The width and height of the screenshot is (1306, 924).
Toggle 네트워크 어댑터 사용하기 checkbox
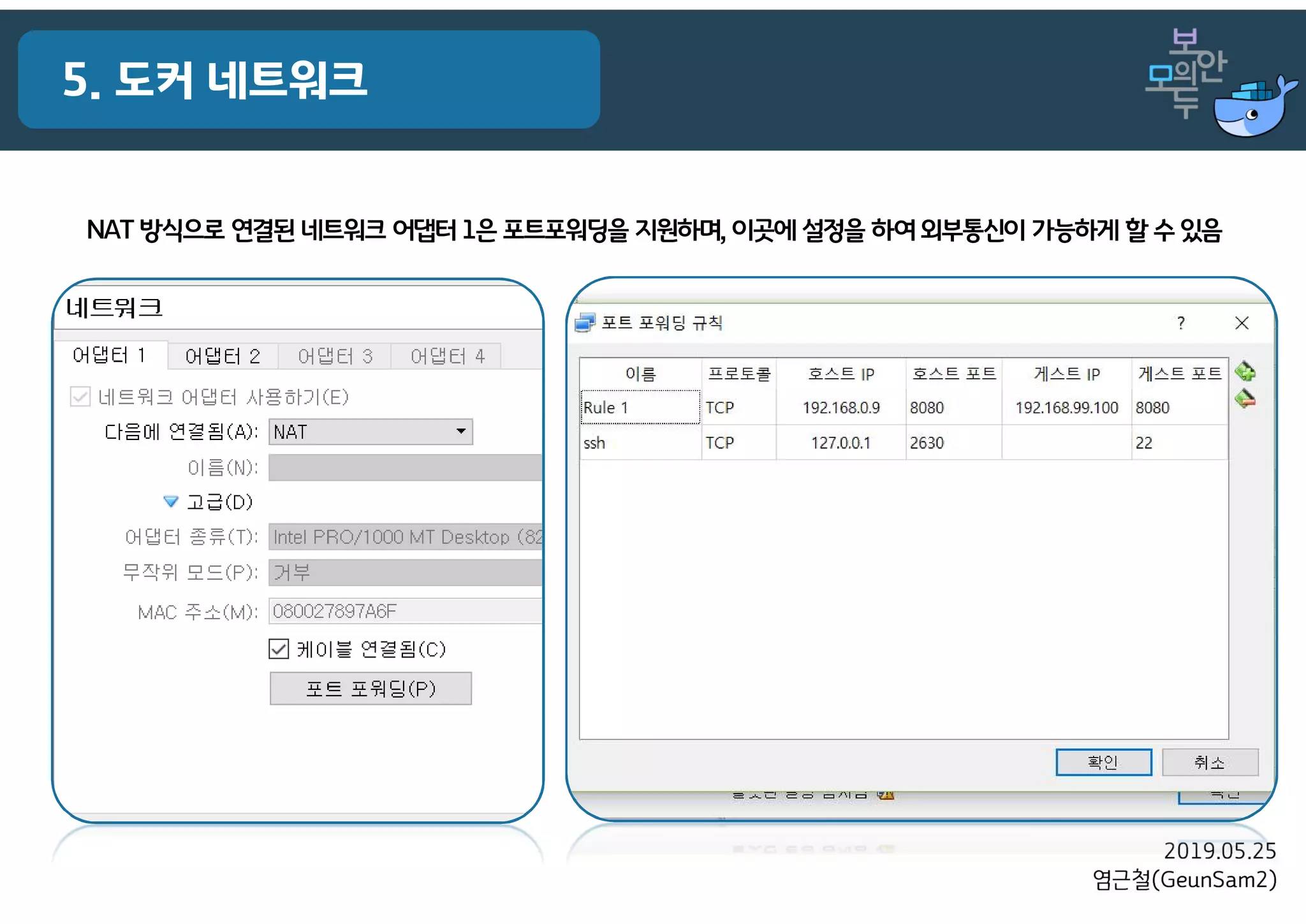point(80,397)
